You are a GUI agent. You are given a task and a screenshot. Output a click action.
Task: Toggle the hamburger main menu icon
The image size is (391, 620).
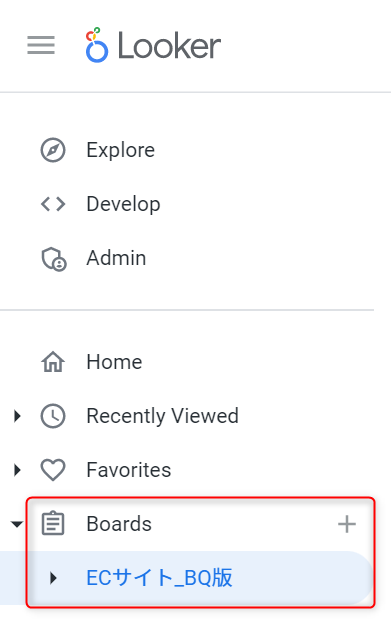tap(41, 45)
